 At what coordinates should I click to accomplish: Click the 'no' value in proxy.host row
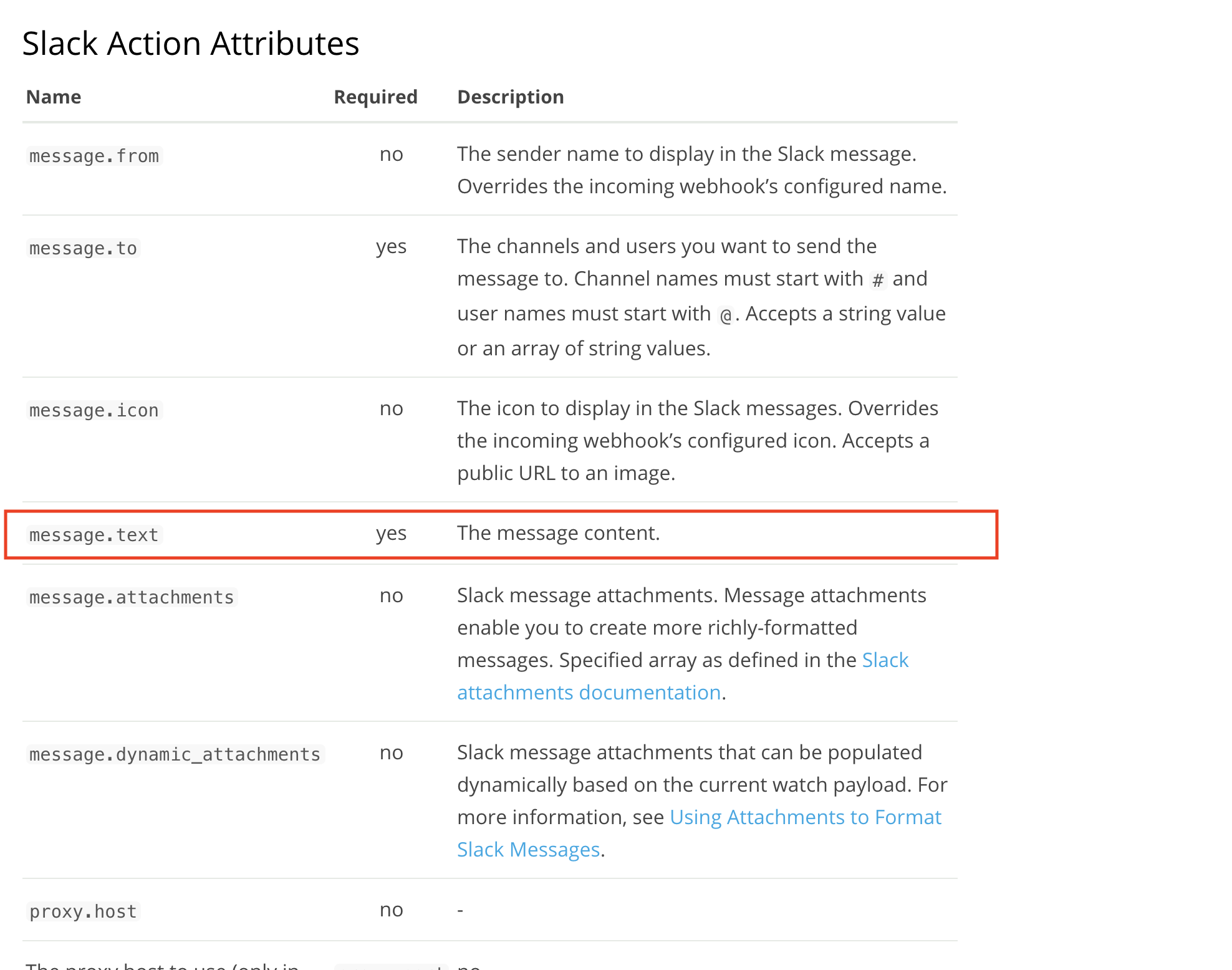pyautogui.click(x=391, y=910)
